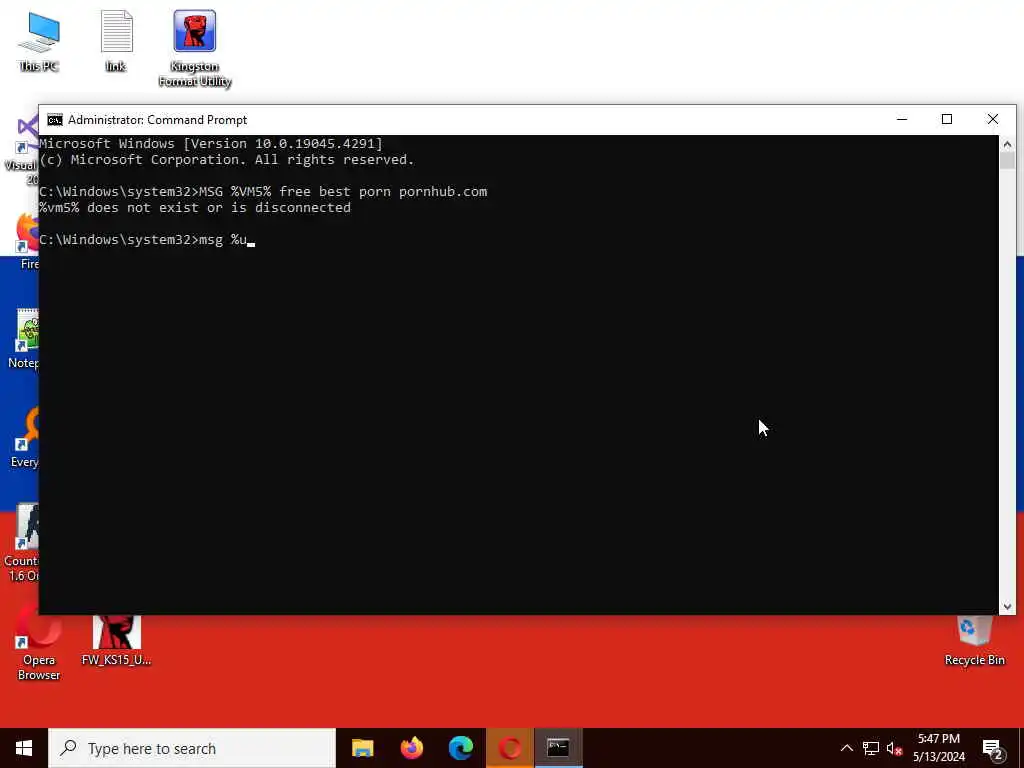
Task: Click the Command Prompt scrollbar down arrow
Action: click(x=1007, y=607)
